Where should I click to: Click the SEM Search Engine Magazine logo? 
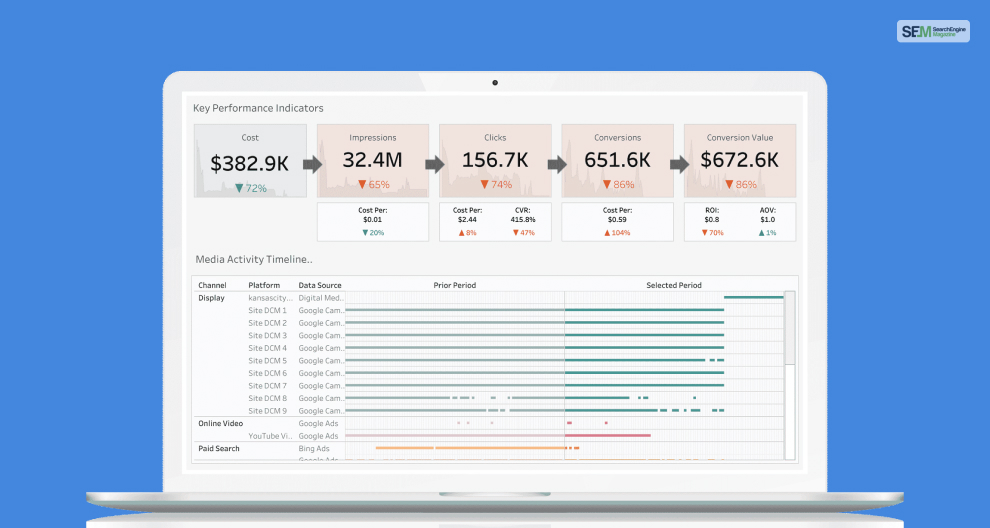(933, 32)
